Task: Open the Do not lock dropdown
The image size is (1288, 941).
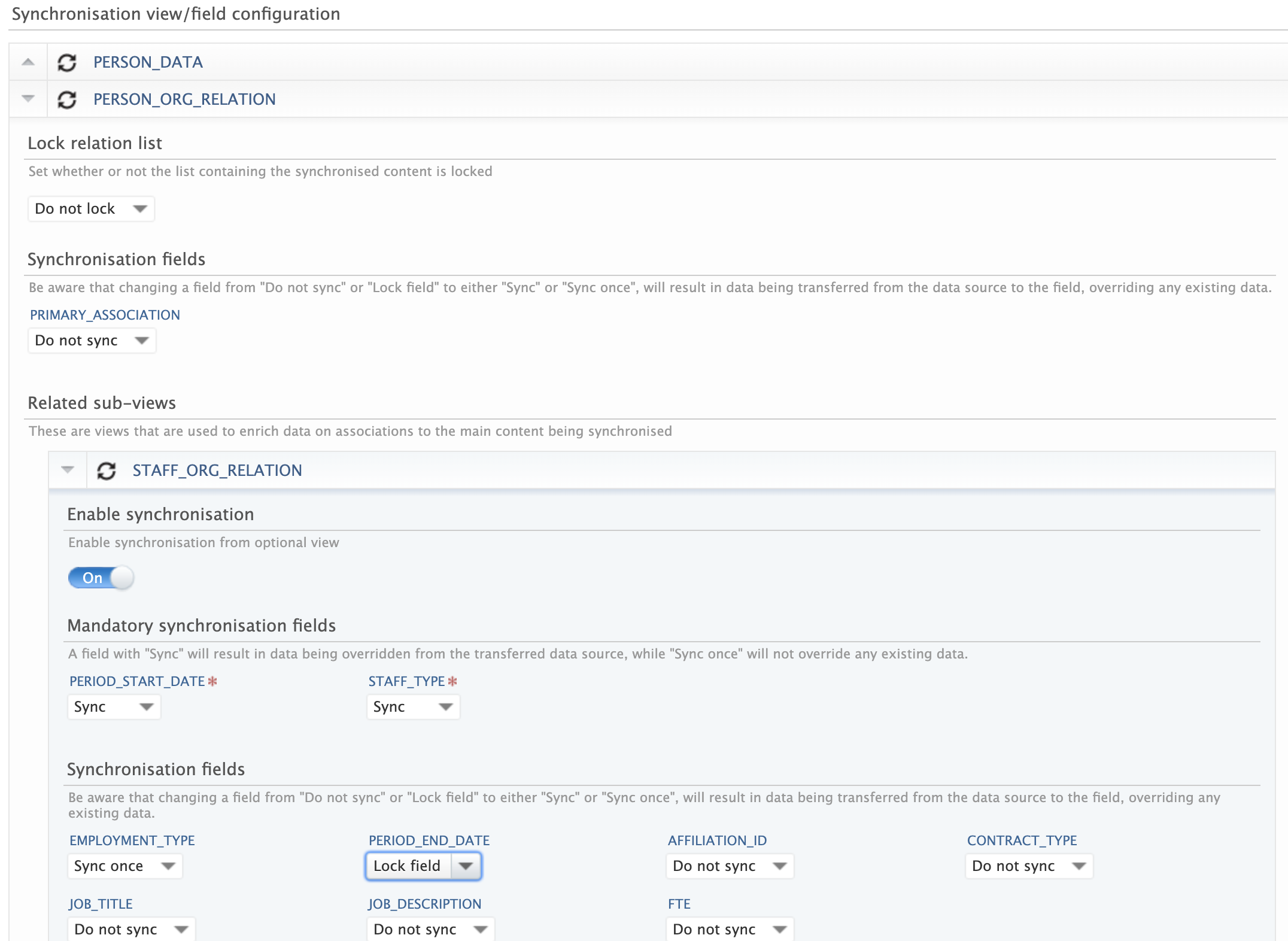Action: click(91, 209)
